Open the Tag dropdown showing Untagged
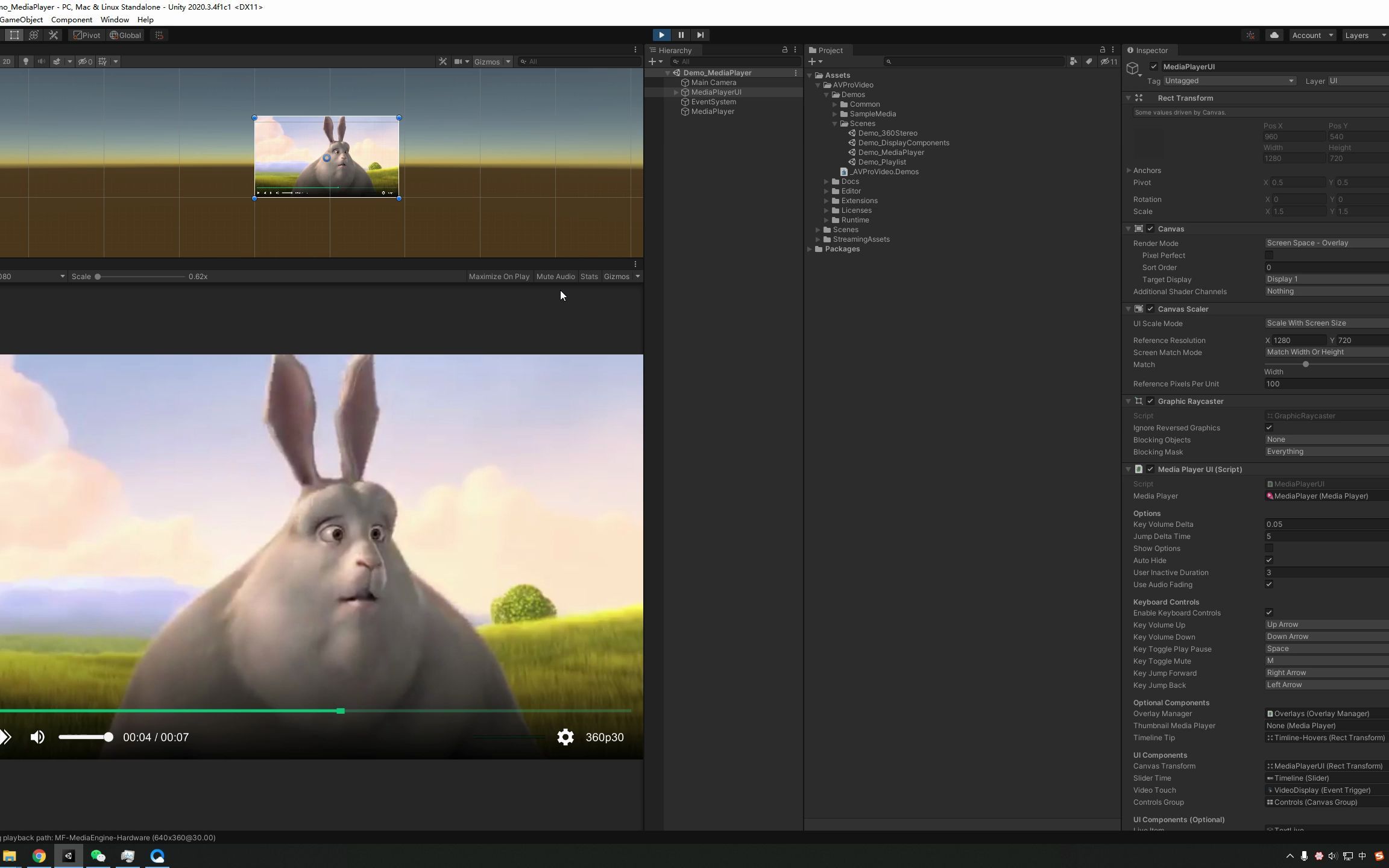Image resolution: width=1389 pixels, height=868 pixels. point(1229,81)
